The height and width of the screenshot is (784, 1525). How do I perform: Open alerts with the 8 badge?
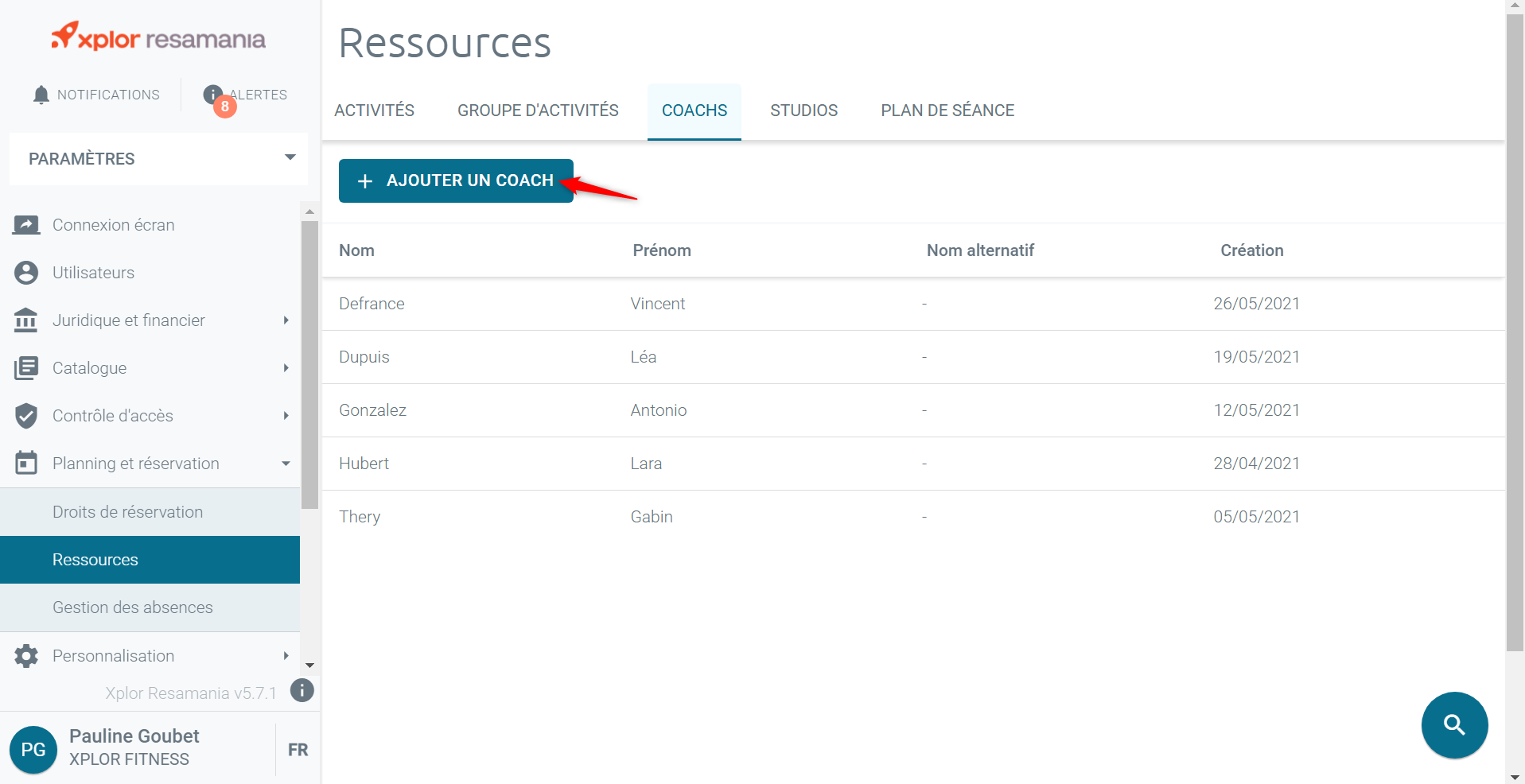coord(245,95)
